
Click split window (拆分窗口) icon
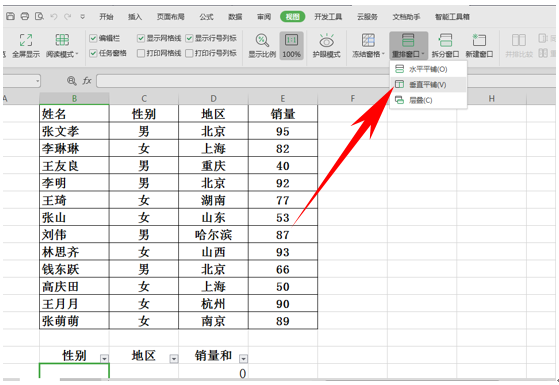coord(445,40)
